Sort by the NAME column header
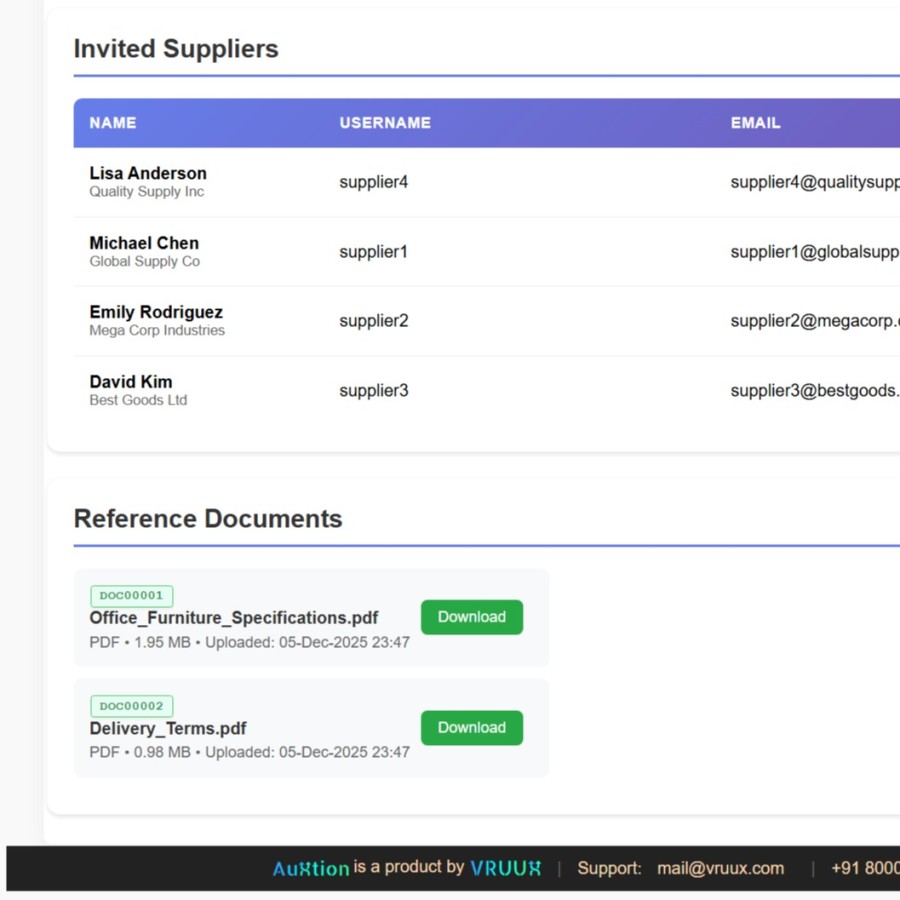The width and height of the screenshot is (900, 900). click(x=113, y=123)
